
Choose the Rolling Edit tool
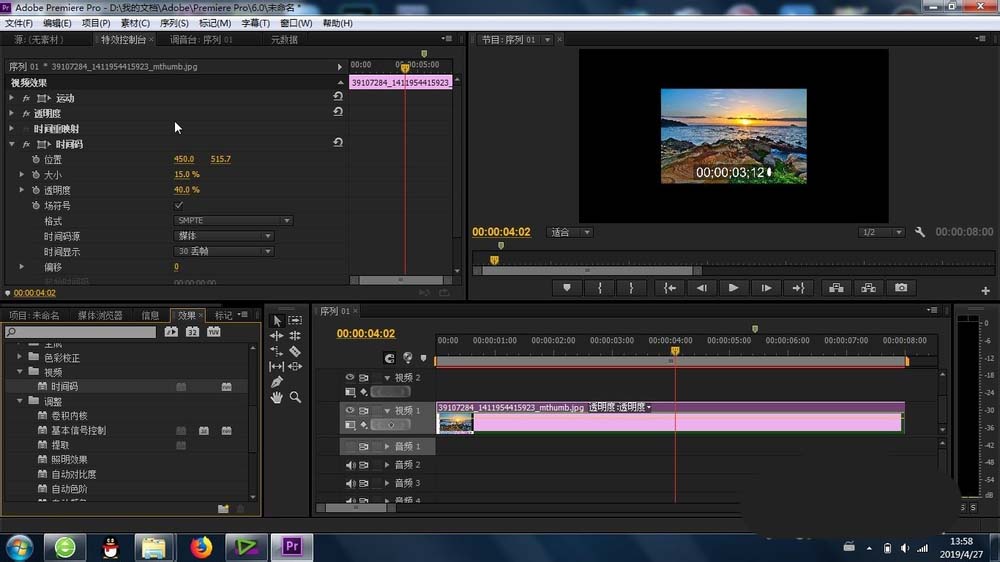coord(295,336)
